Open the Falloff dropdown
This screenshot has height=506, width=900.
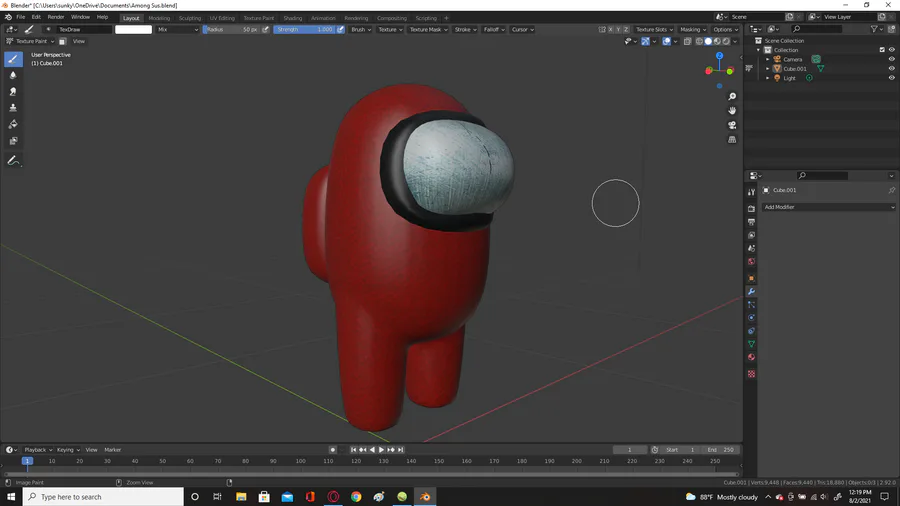(494, 29)
